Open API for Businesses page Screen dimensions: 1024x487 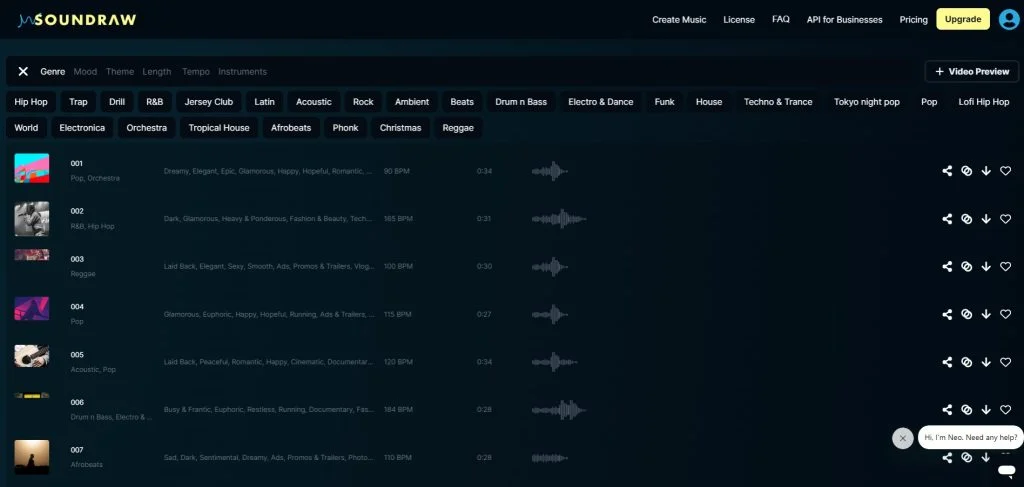pyautogui.click(x=844, y=20)
